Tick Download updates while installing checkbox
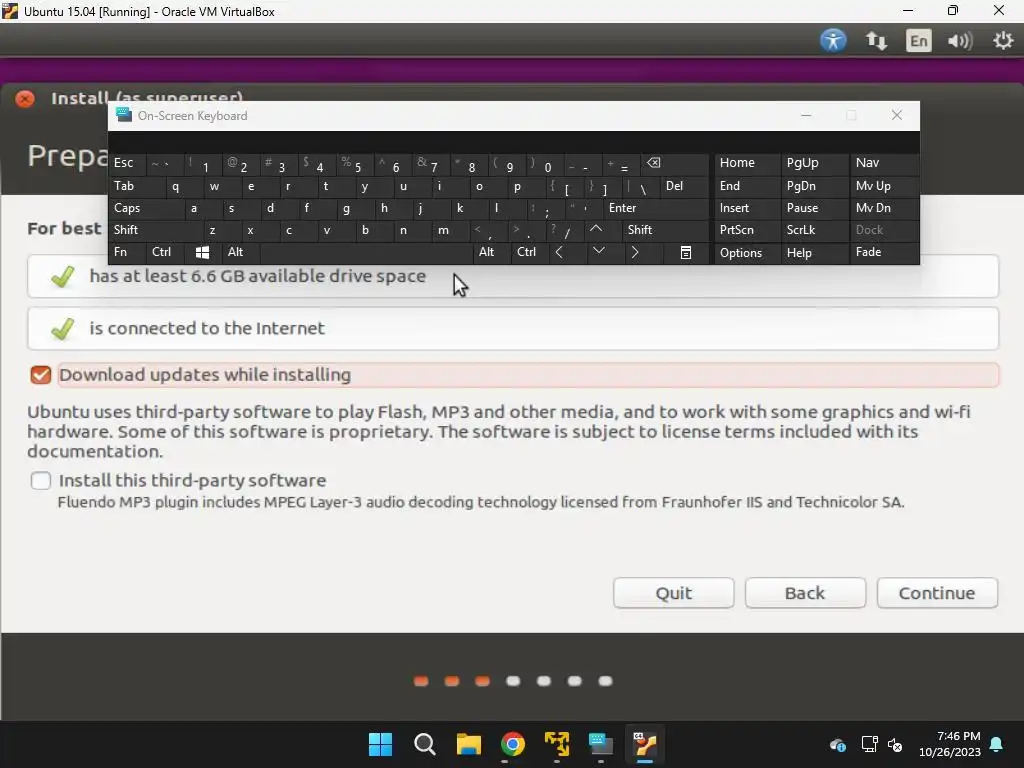This screenshot has height=768, width=1024. 40,375
